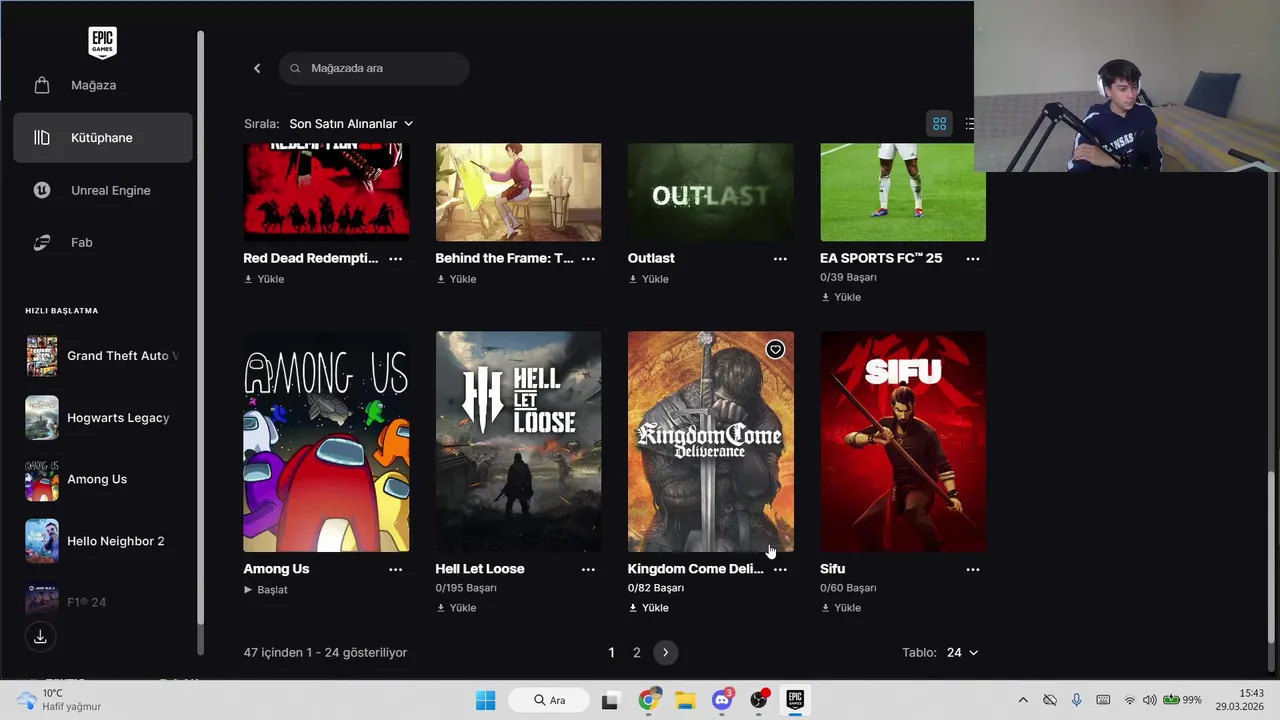Click the Mağazada ara search field
Image resolution: width=1280 pixels, height=720 pixels.
pos(374,68)
